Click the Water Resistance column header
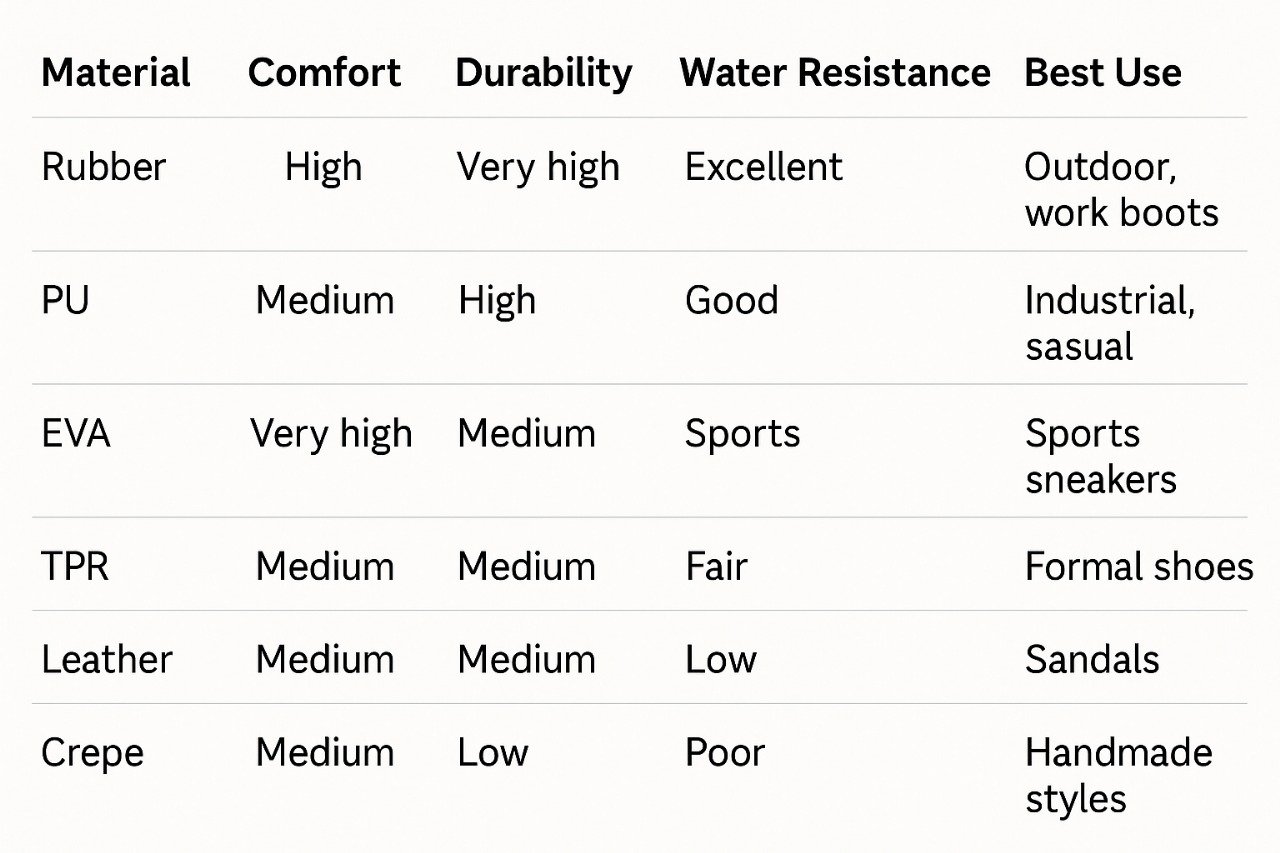The image size is (1280, 853). (835, 73)
